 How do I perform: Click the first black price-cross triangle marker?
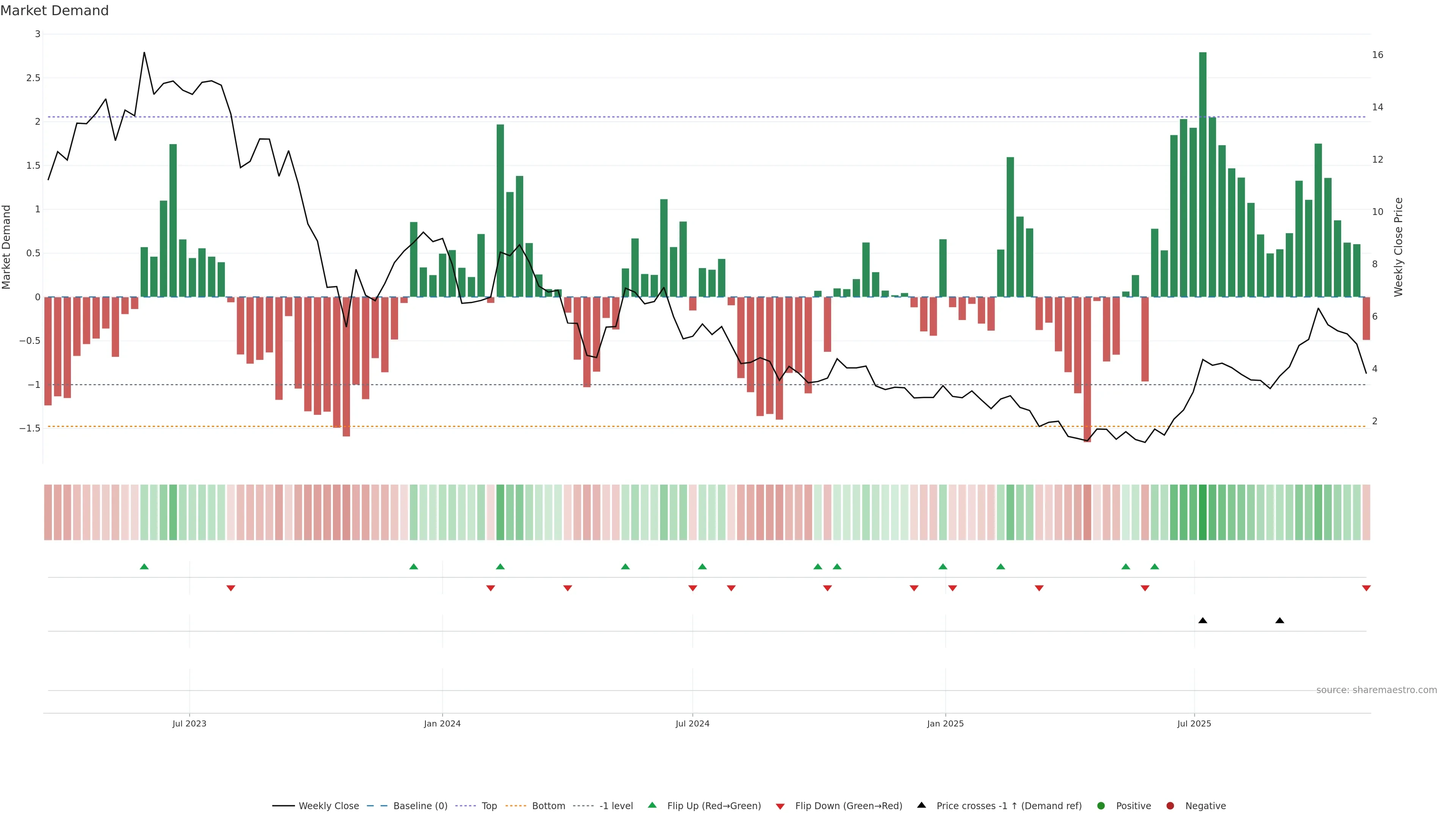pos(1203,621)
